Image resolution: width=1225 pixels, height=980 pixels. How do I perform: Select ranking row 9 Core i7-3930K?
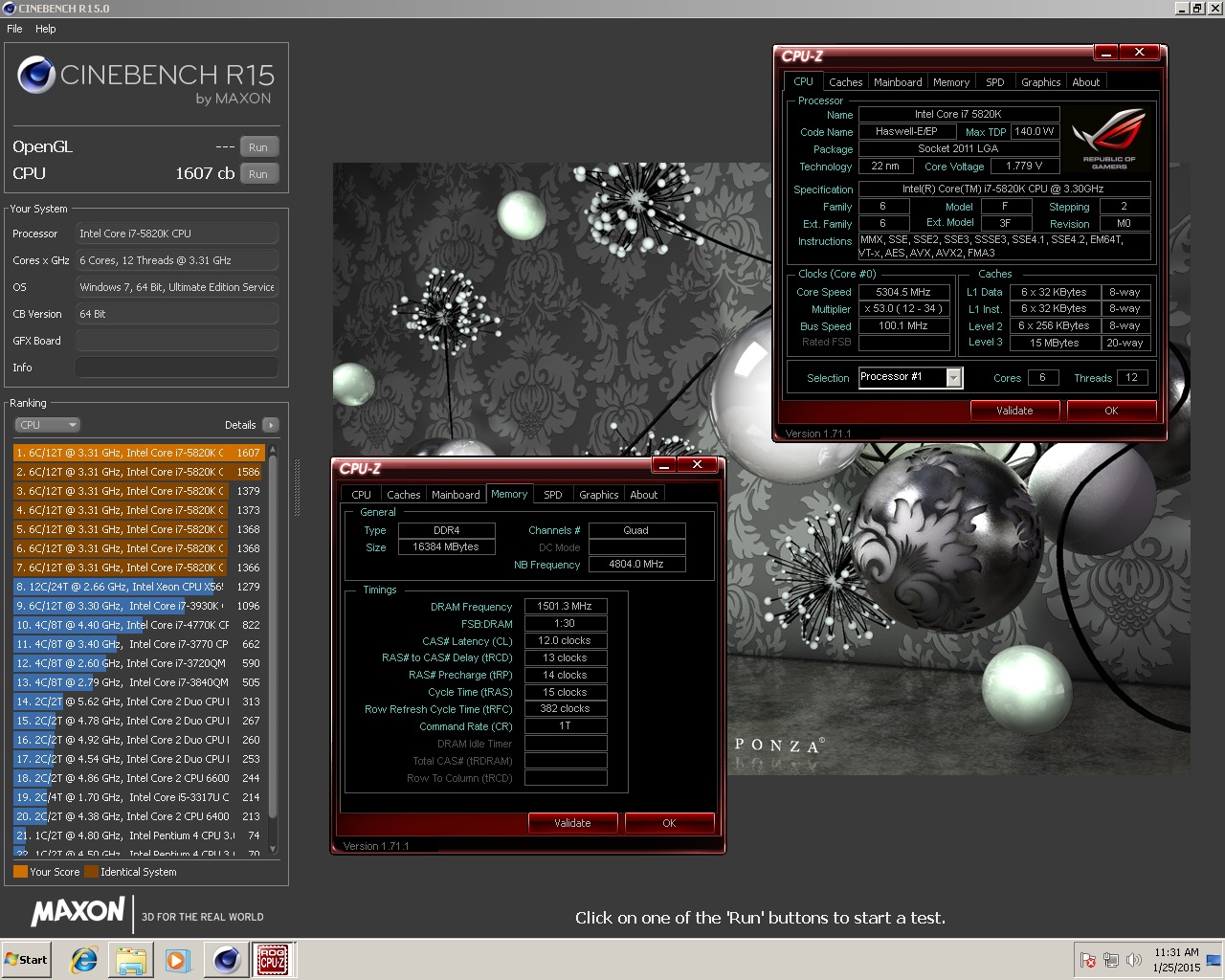(139, 606)
